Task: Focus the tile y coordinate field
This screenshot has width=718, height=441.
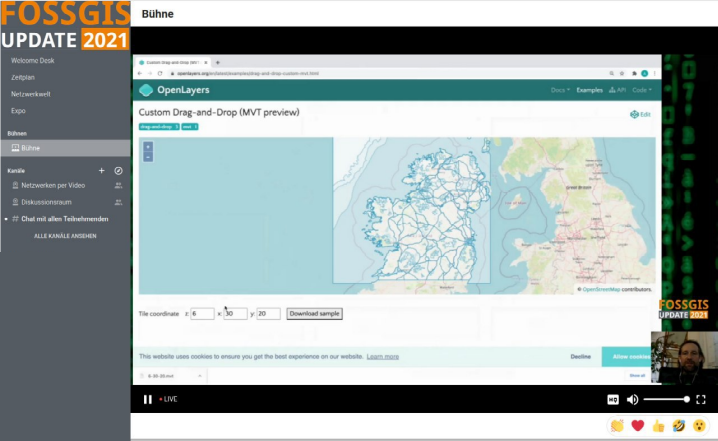Action: (268, 314)
